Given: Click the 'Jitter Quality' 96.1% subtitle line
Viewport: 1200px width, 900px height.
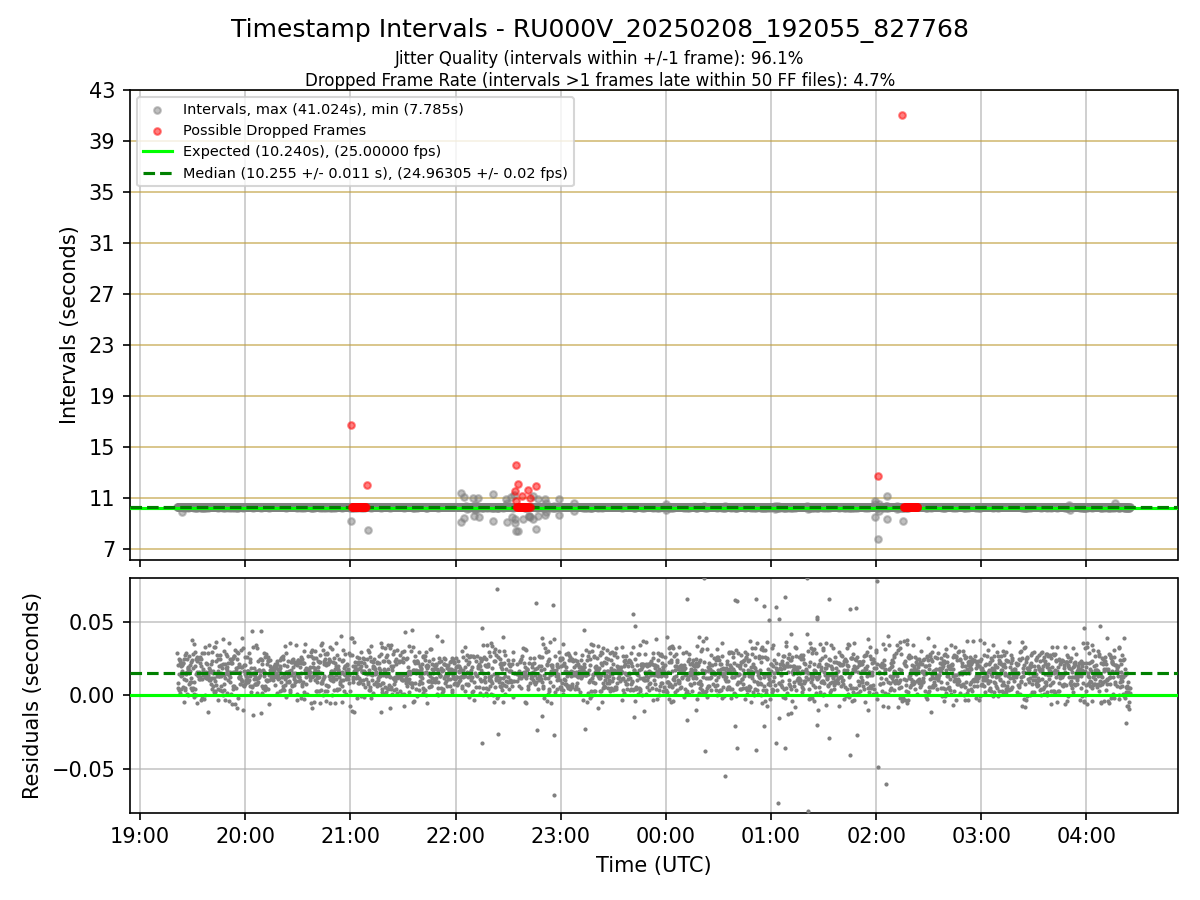Looking at the screenshot, I should 599,58.
